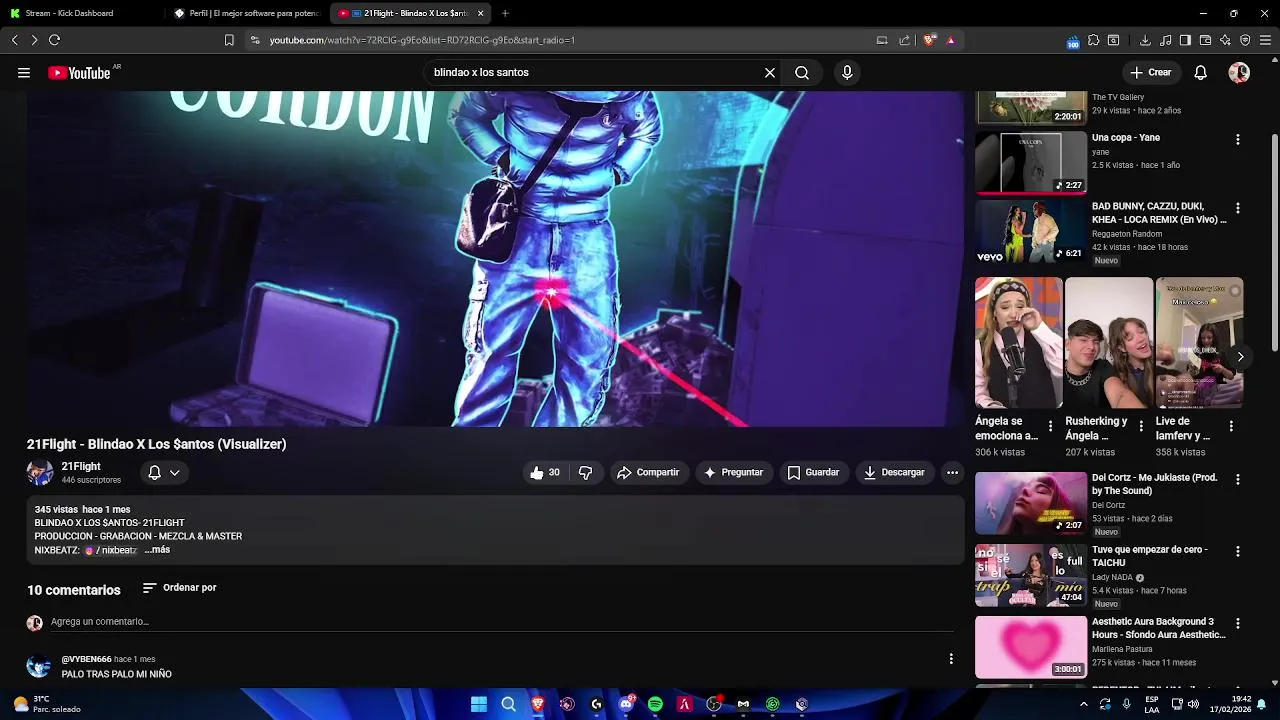
Task: Open Brave Rewards triangle icon
Action: click(x=951, y=40)
